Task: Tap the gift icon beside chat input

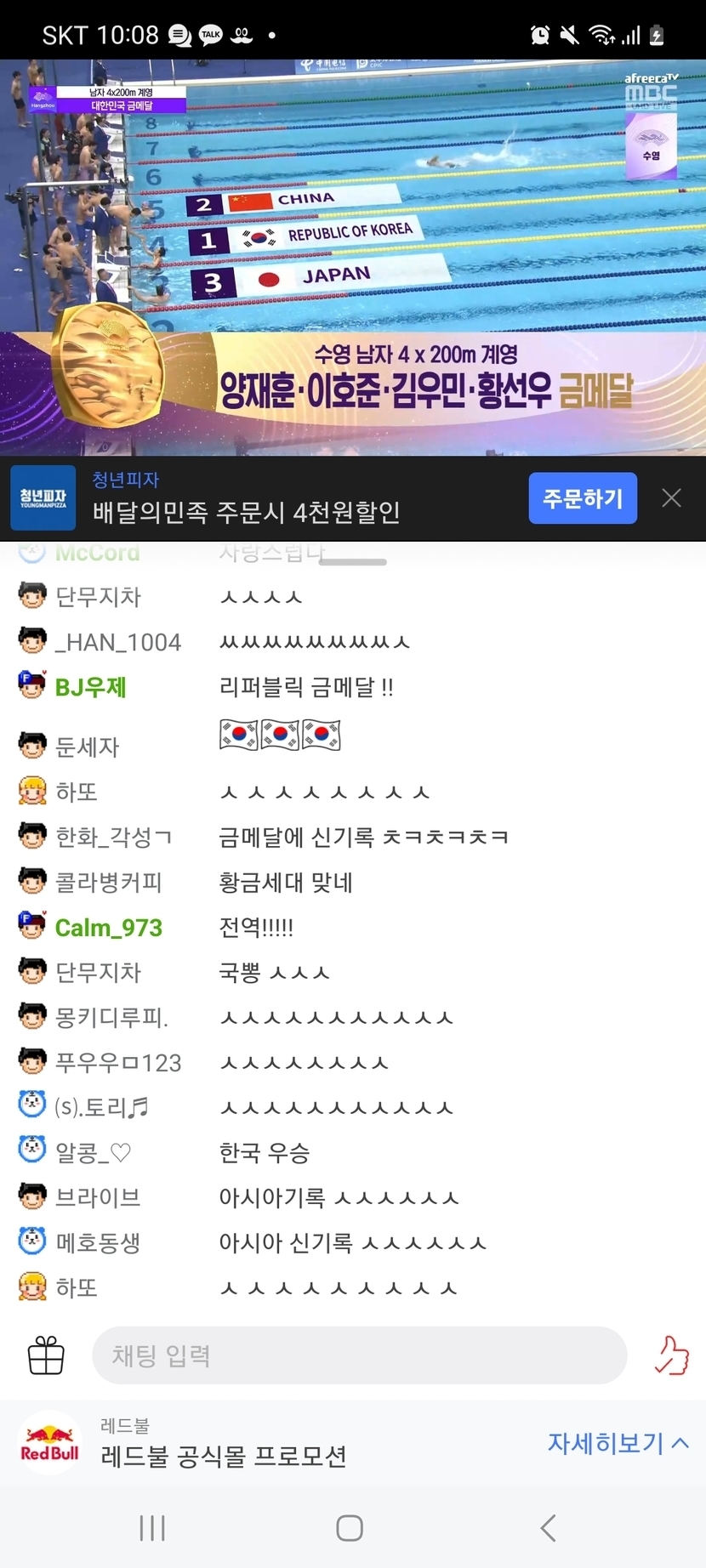Action: (46, 1355)
